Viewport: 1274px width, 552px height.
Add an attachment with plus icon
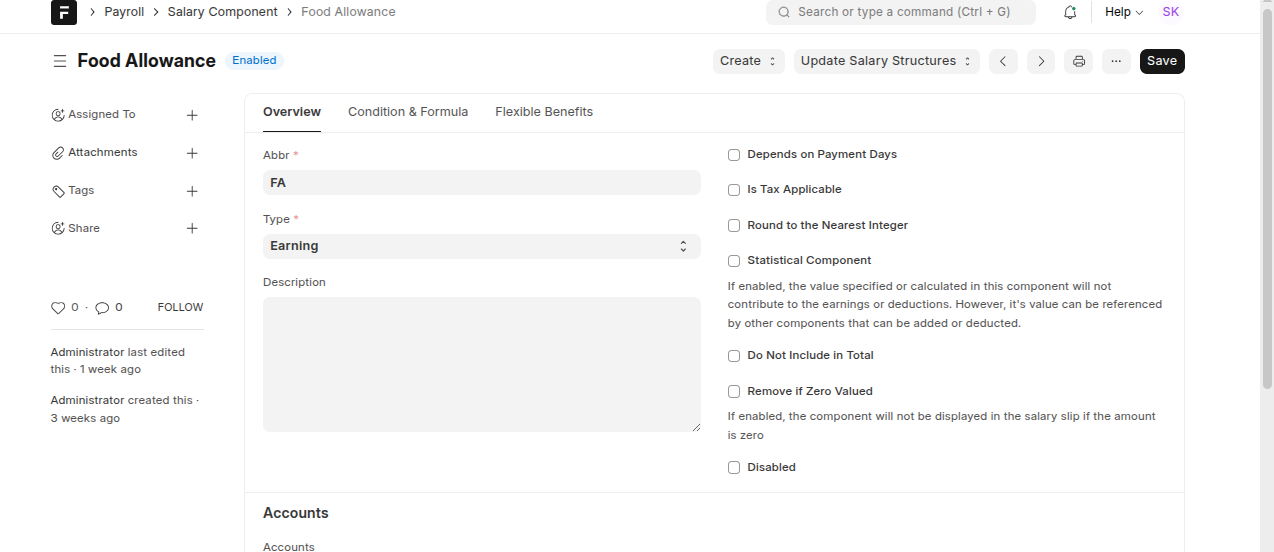(192, 153)
